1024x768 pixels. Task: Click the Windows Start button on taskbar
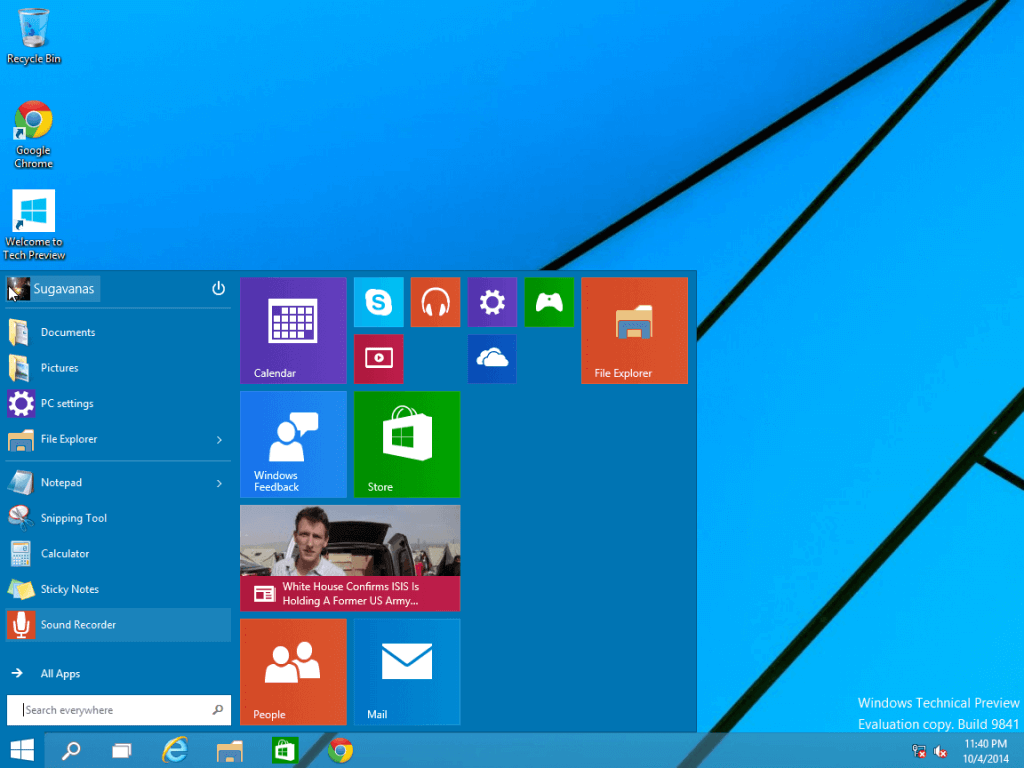(x=22, y=750)
